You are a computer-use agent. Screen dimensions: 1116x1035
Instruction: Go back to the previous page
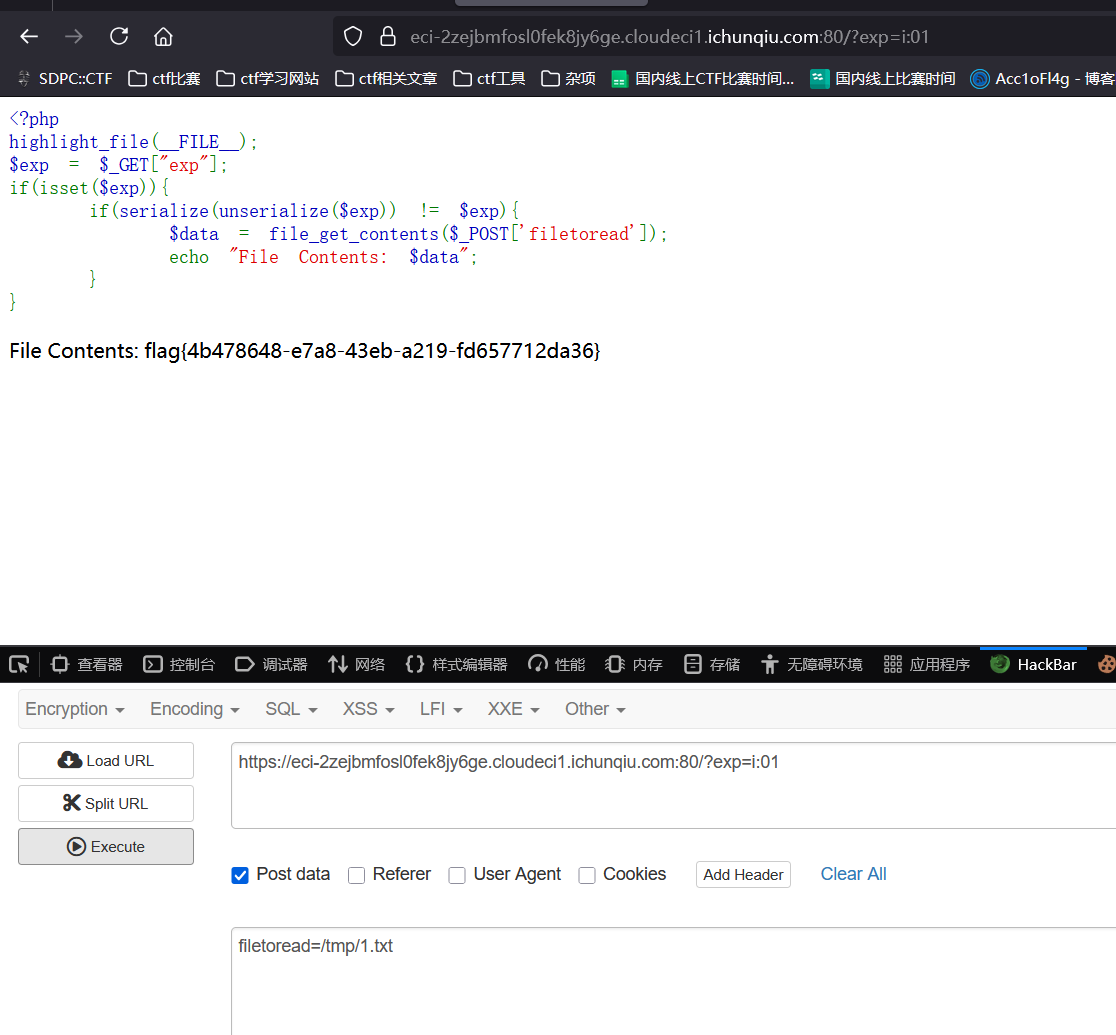click(29, 36)
